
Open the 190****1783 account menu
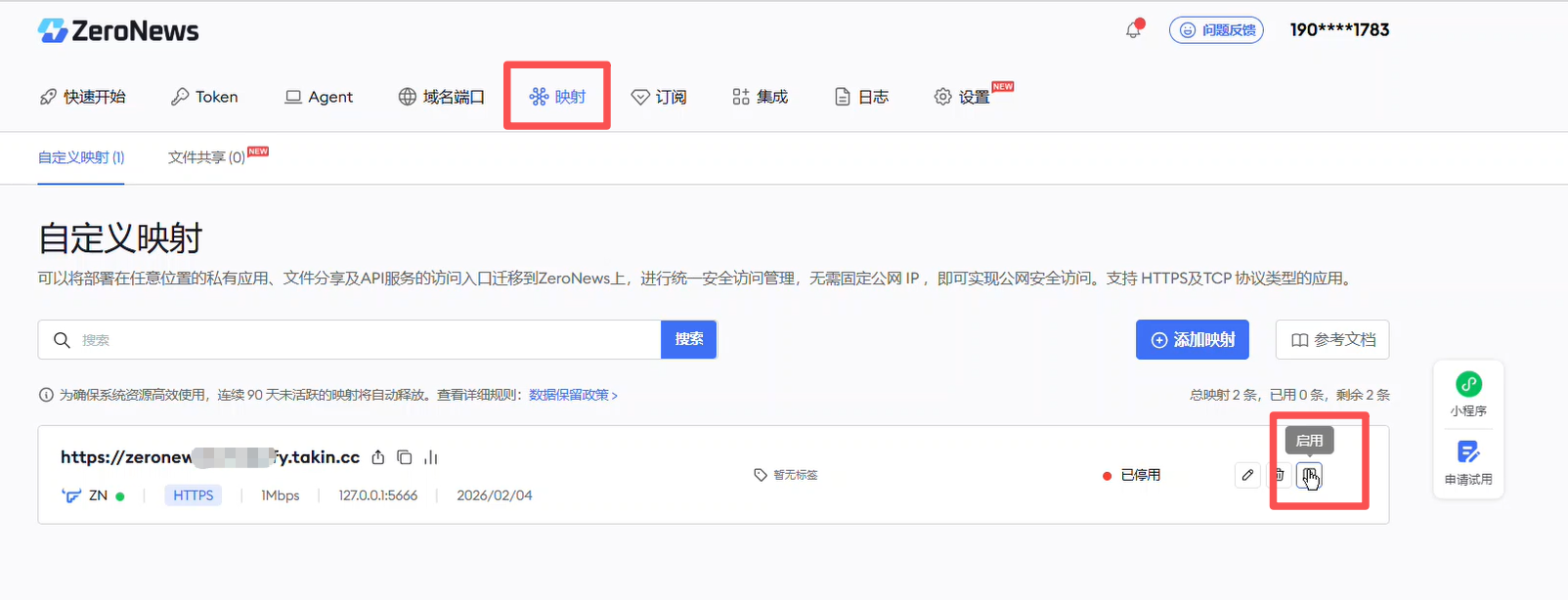click(x=1339, y=30)
